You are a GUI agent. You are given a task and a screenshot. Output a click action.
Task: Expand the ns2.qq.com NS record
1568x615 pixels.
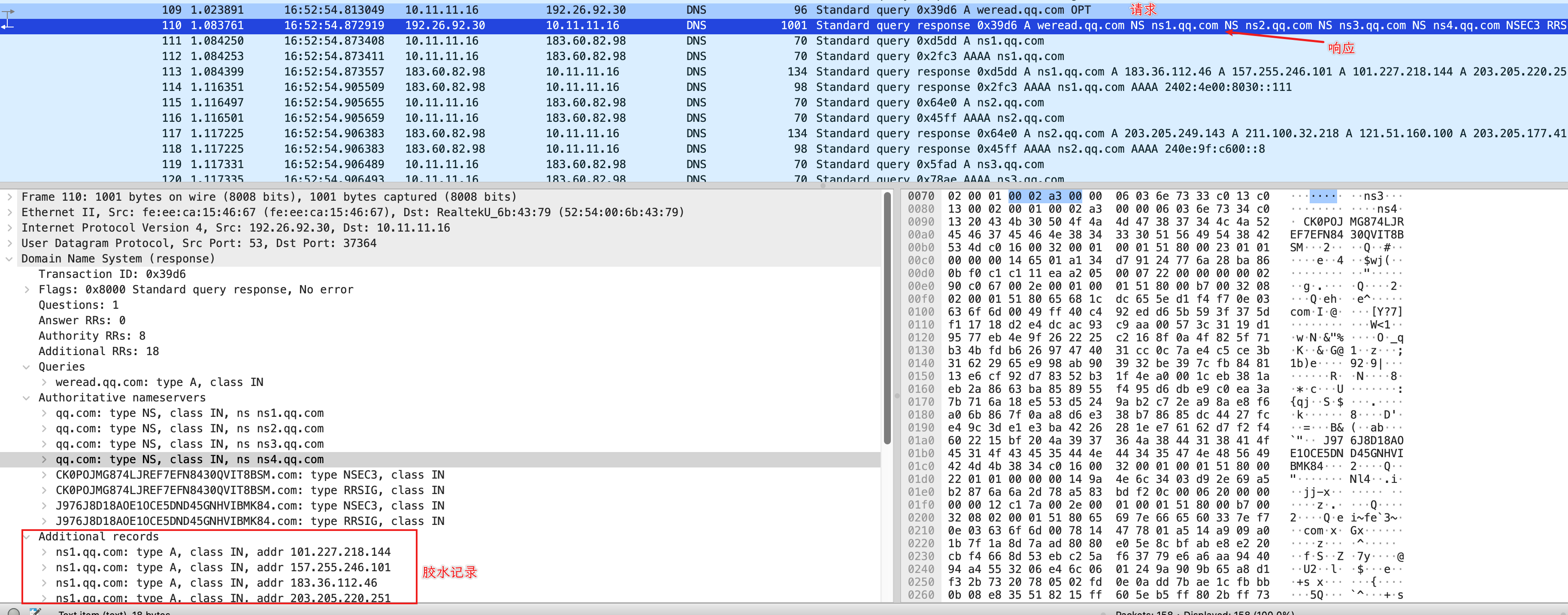pos(44,429)
